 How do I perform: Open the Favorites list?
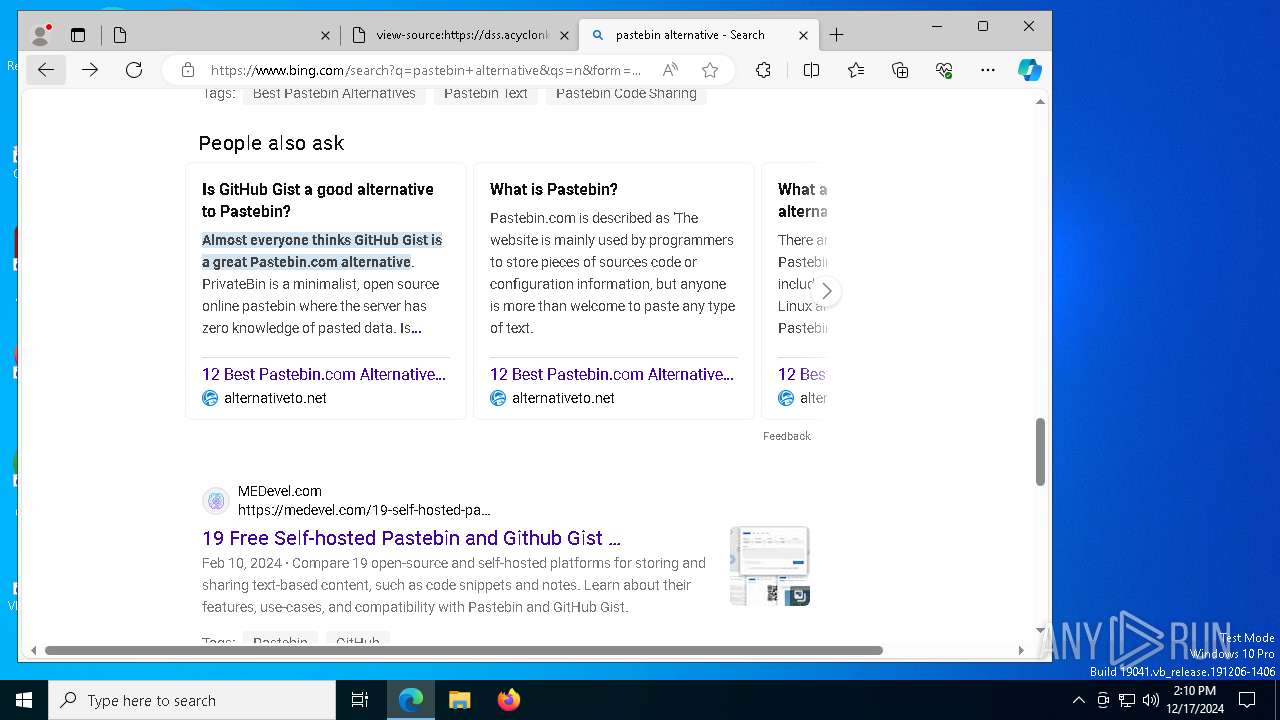[856, 70]
